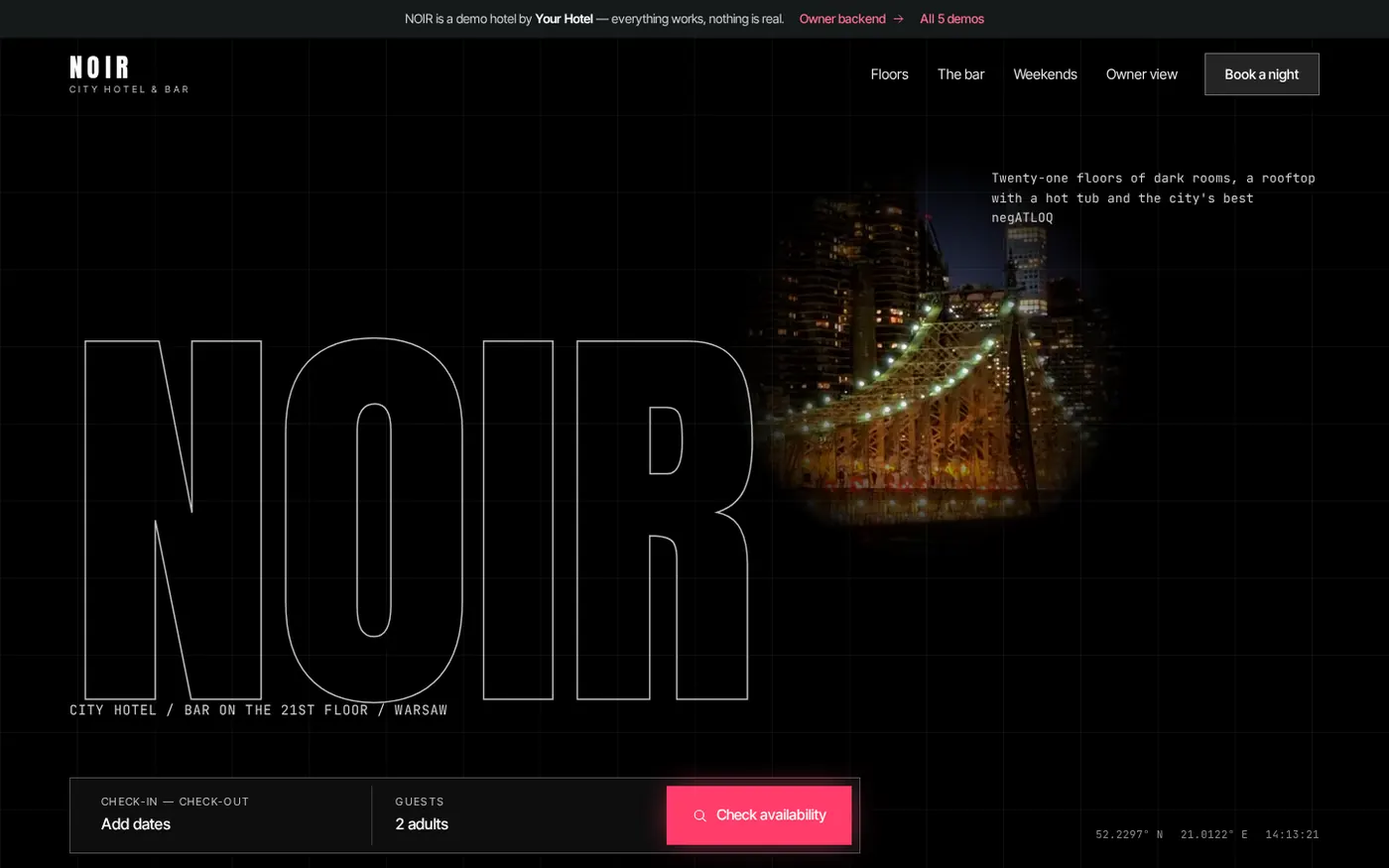Viewport: 1389px width, 868px height.
Task: Click the Your Hotel brand link
Action: pyautogui.click(x=564, y=19)
